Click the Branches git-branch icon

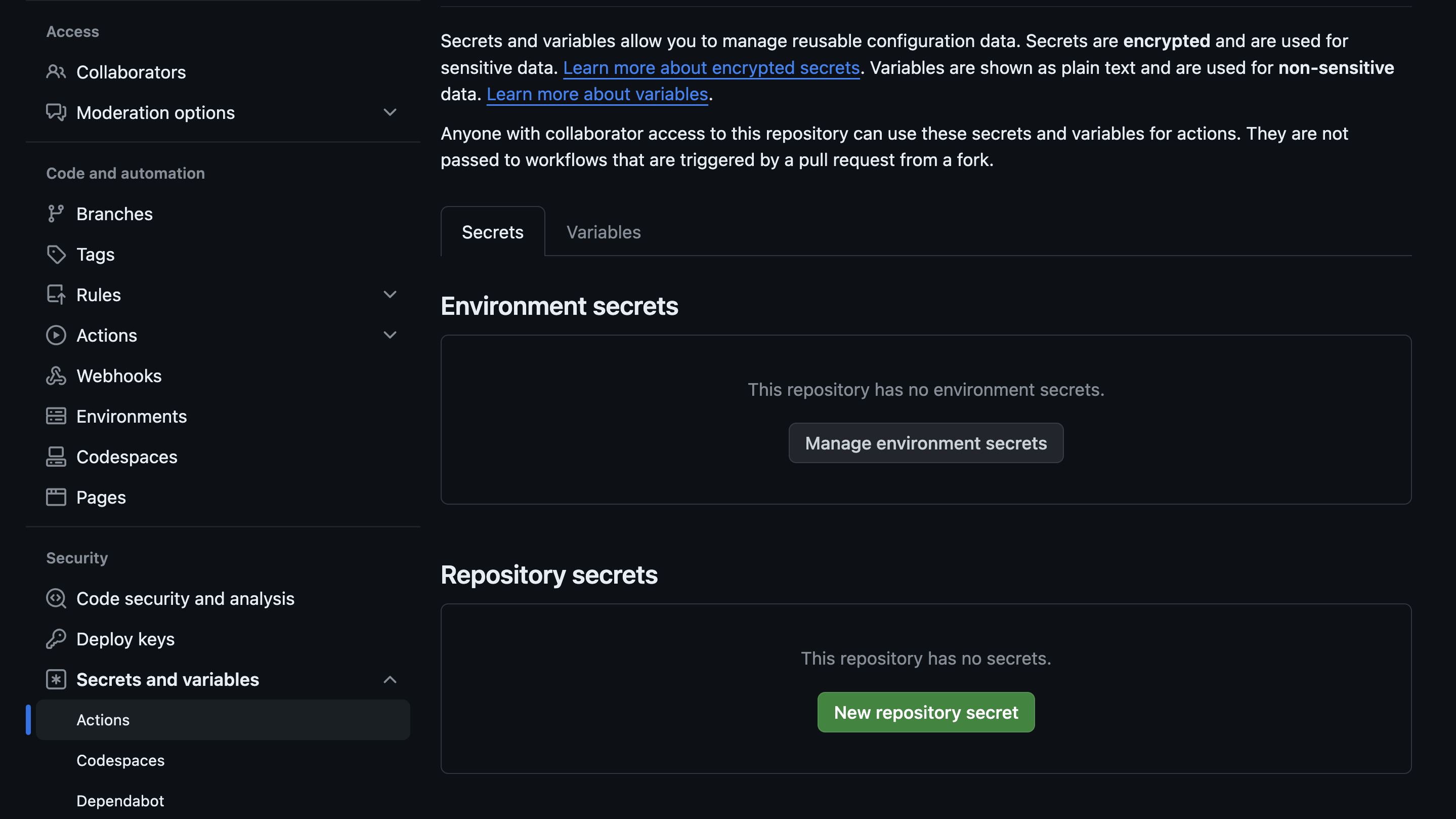(55, 214)
